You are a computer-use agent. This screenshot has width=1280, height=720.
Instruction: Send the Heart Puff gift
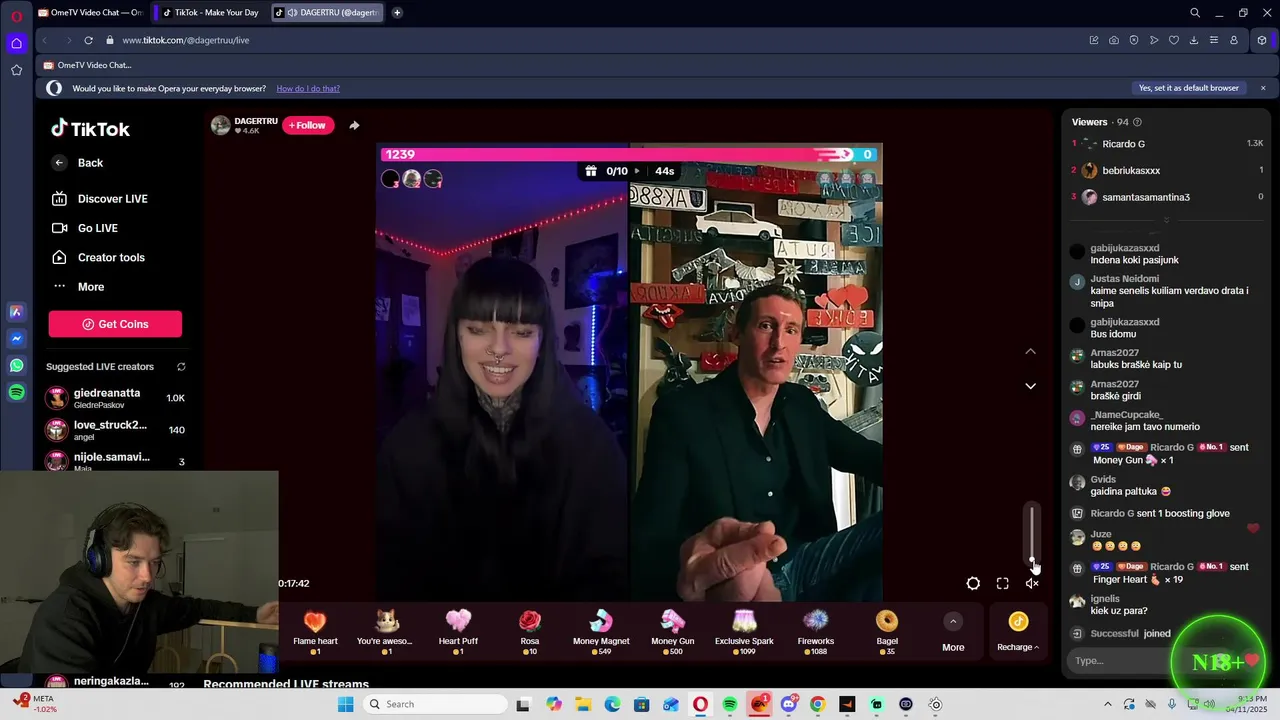458,632
